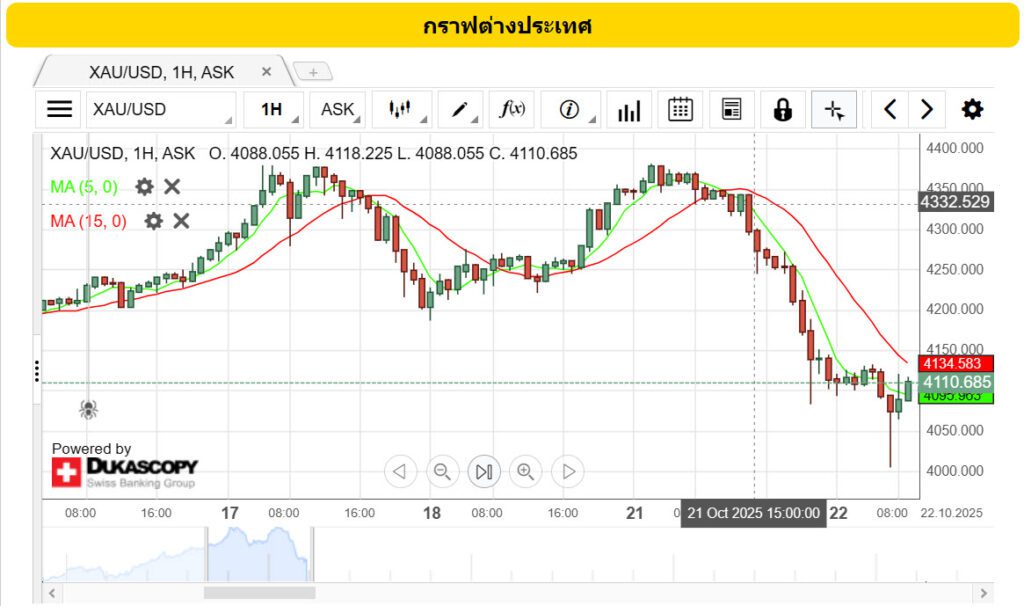Open chart settings gear in toolbar

pyautogui.click(x=971, y=110)
